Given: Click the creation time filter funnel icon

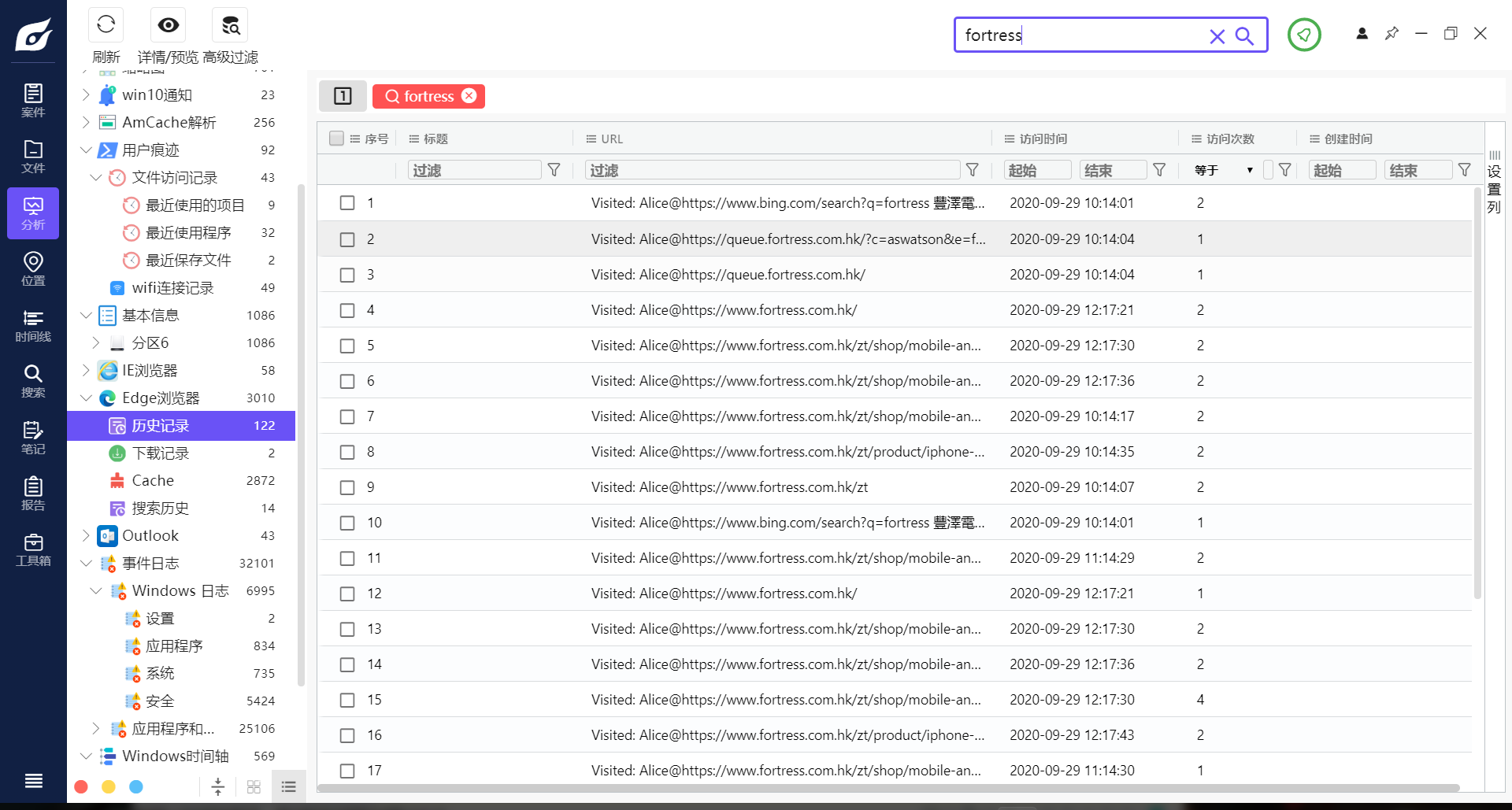Looking at the screenshot, I should pos(1465,170).
